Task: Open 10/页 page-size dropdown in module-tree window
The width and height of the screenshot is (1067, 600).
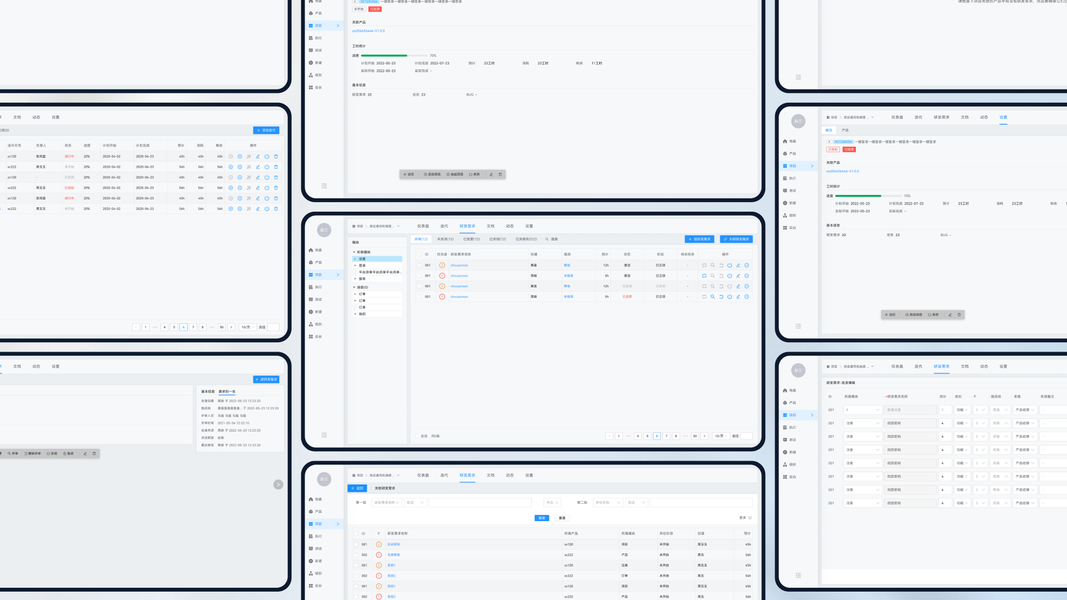Action: tap(721, 436)
